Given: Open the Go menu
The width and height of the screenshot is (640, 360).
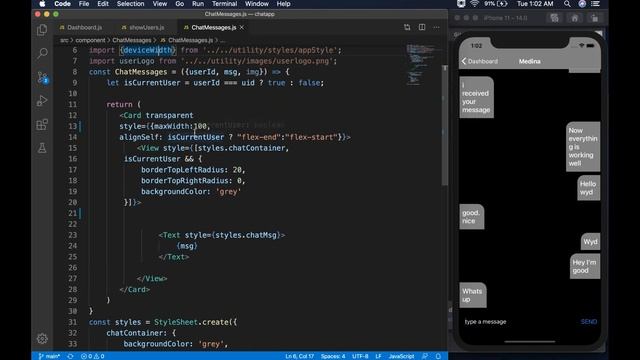Looking at the screenshot, I should point(180,4).
